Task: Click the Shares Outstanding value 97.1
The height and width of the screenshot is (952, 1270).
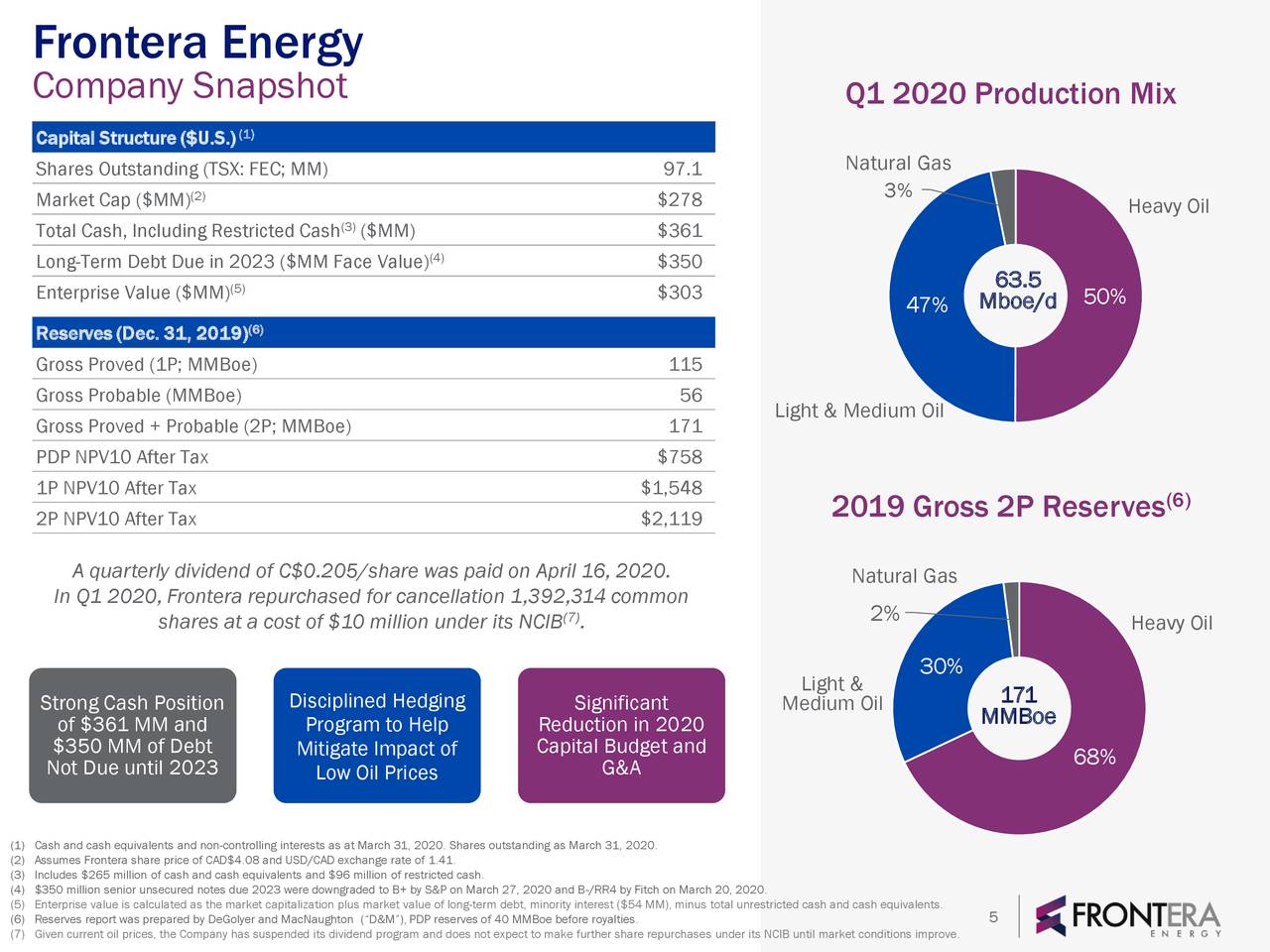Action: tap(683, 170)
